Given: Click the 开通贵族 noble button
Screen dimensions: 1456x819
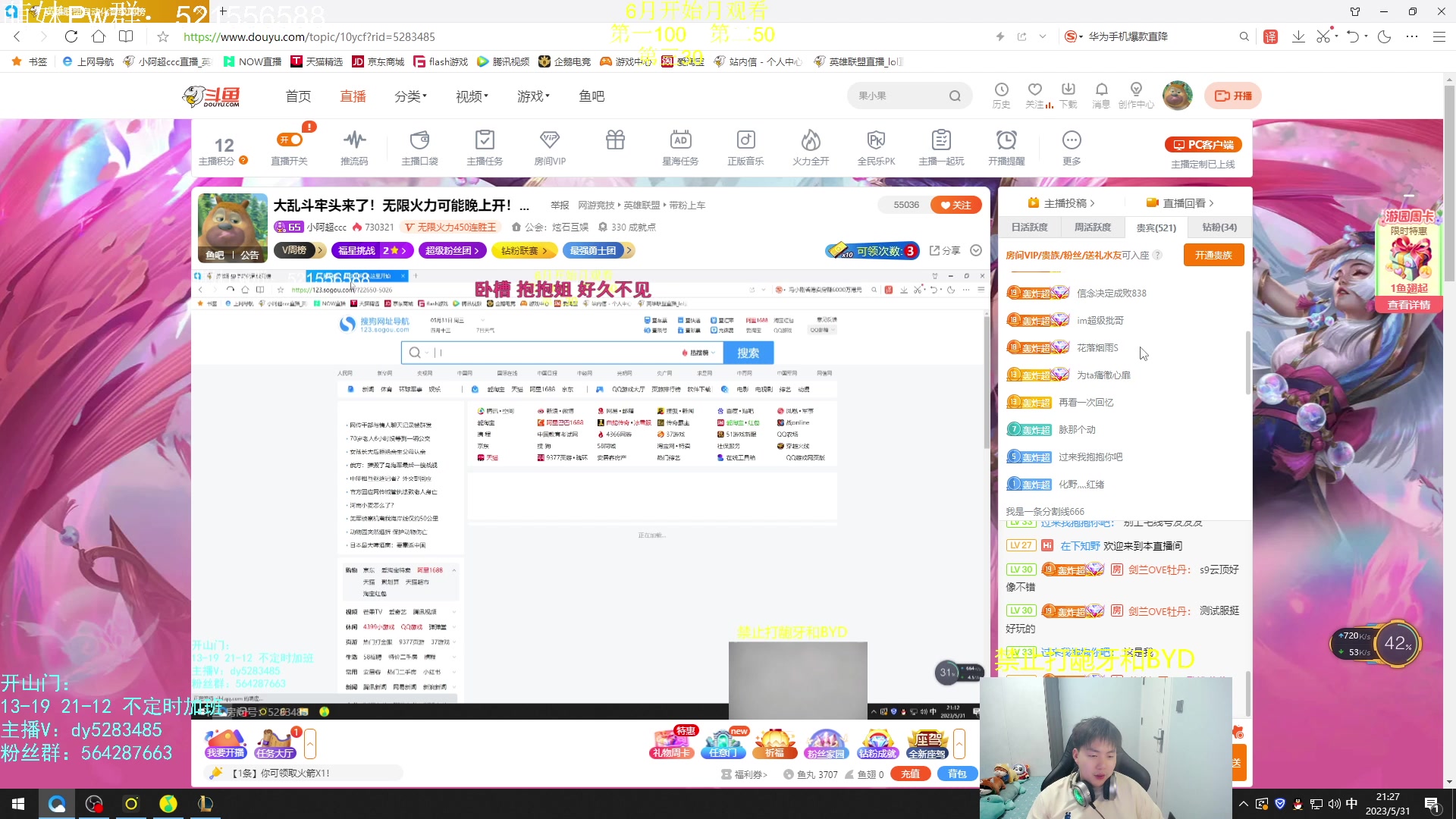Looking at the screenshot, I should click(1213, 255).
